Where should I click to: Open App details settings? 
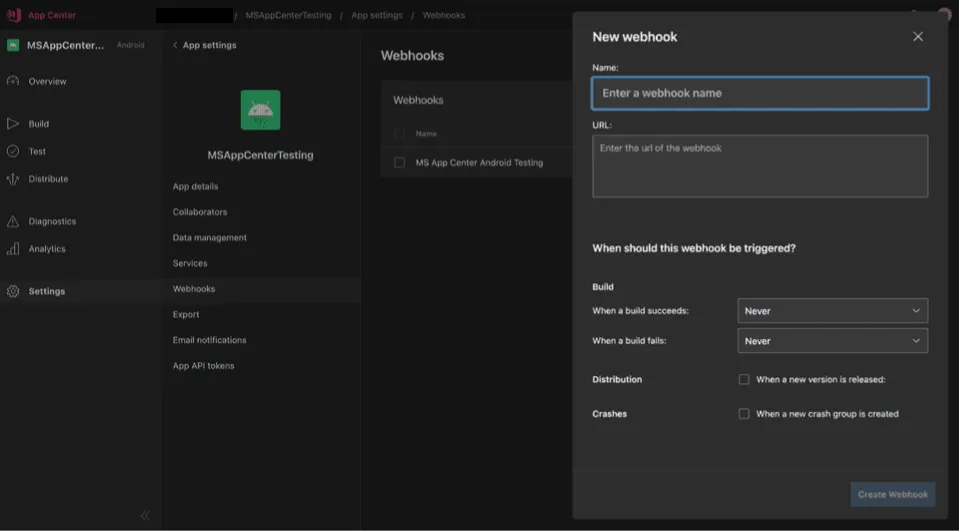tap(195, 186)
